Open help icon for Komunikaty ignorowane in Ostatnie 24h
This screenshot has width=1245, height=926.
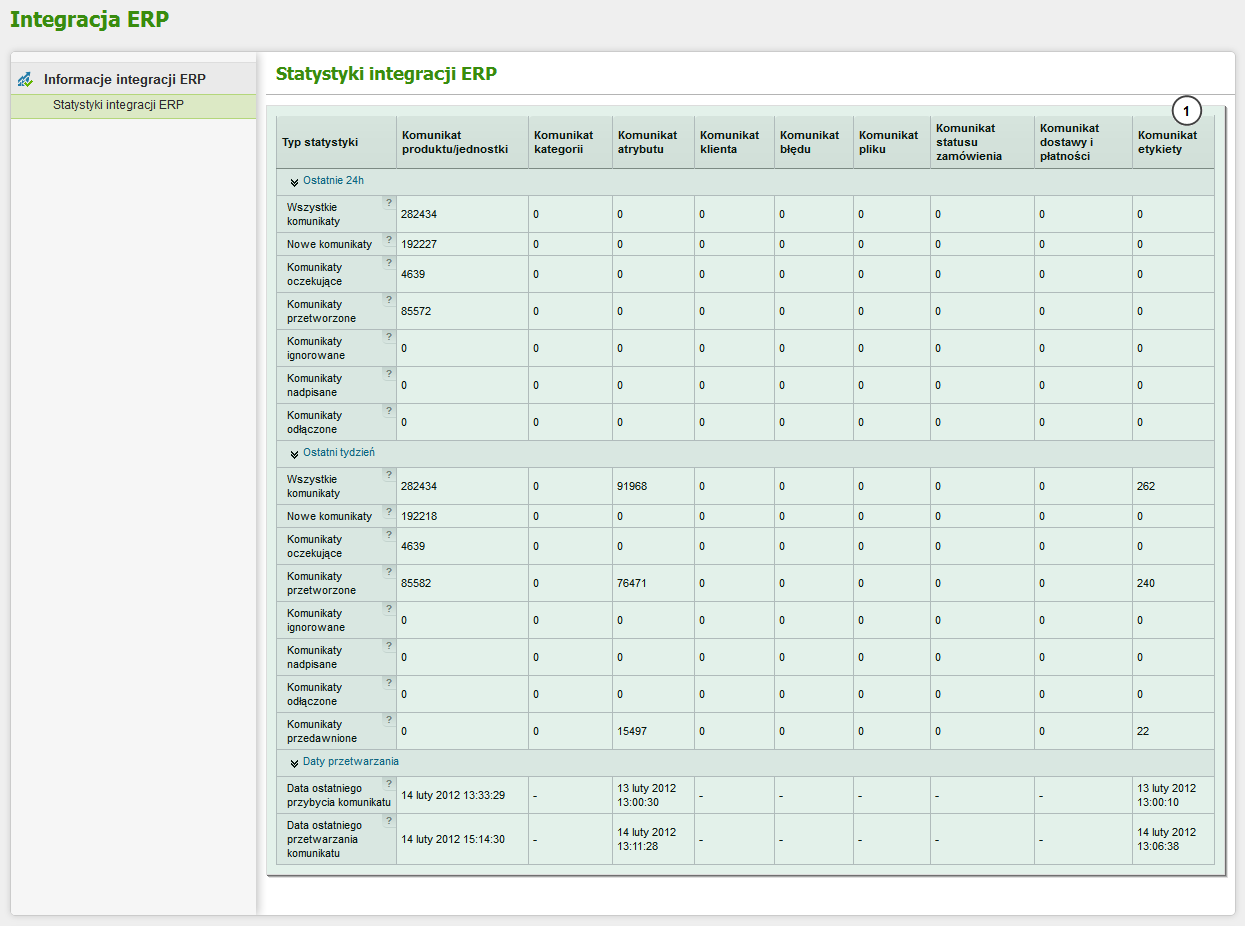pyautogui.click(x=389, y=336)
